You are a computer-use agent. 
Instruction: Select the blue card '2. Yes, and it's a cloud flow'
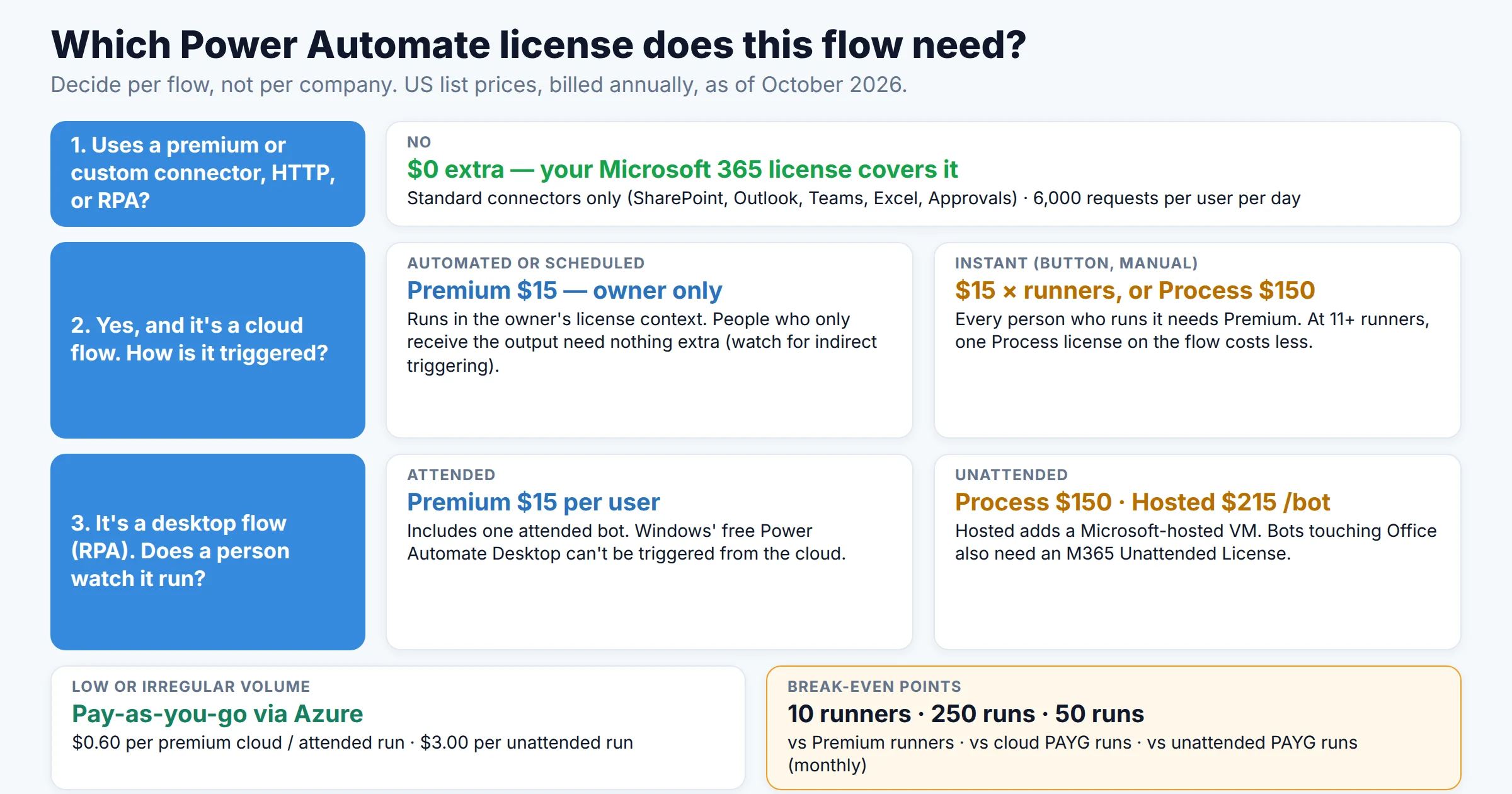208,340
